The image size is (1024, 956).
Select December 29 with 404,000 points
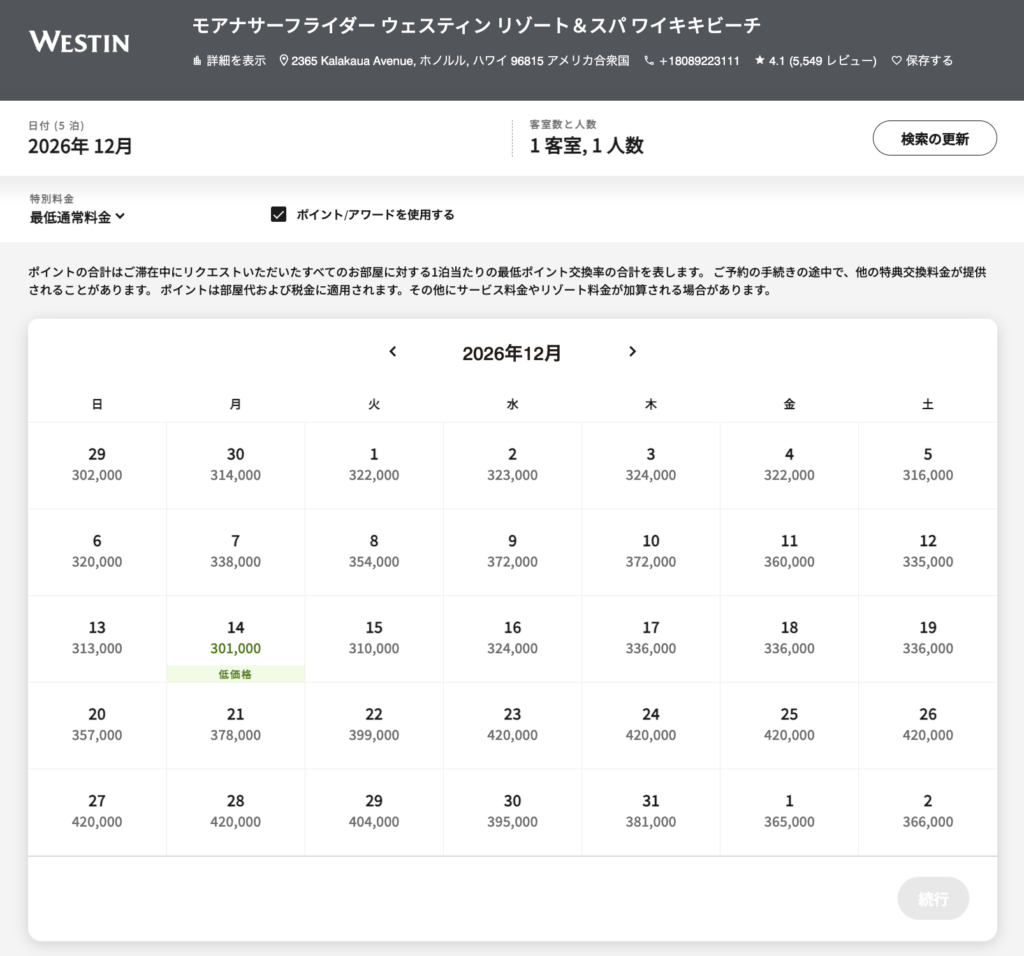click(374, 812)
